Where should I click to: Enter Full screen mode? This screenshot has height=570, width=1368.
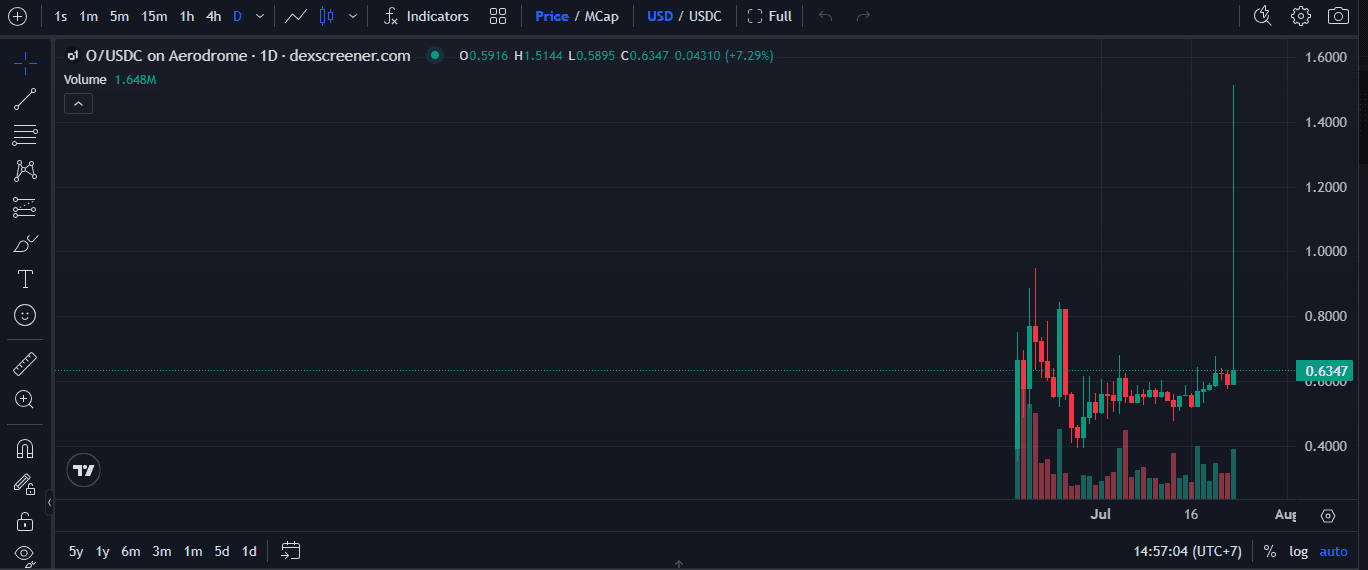(x=770, y=16)
